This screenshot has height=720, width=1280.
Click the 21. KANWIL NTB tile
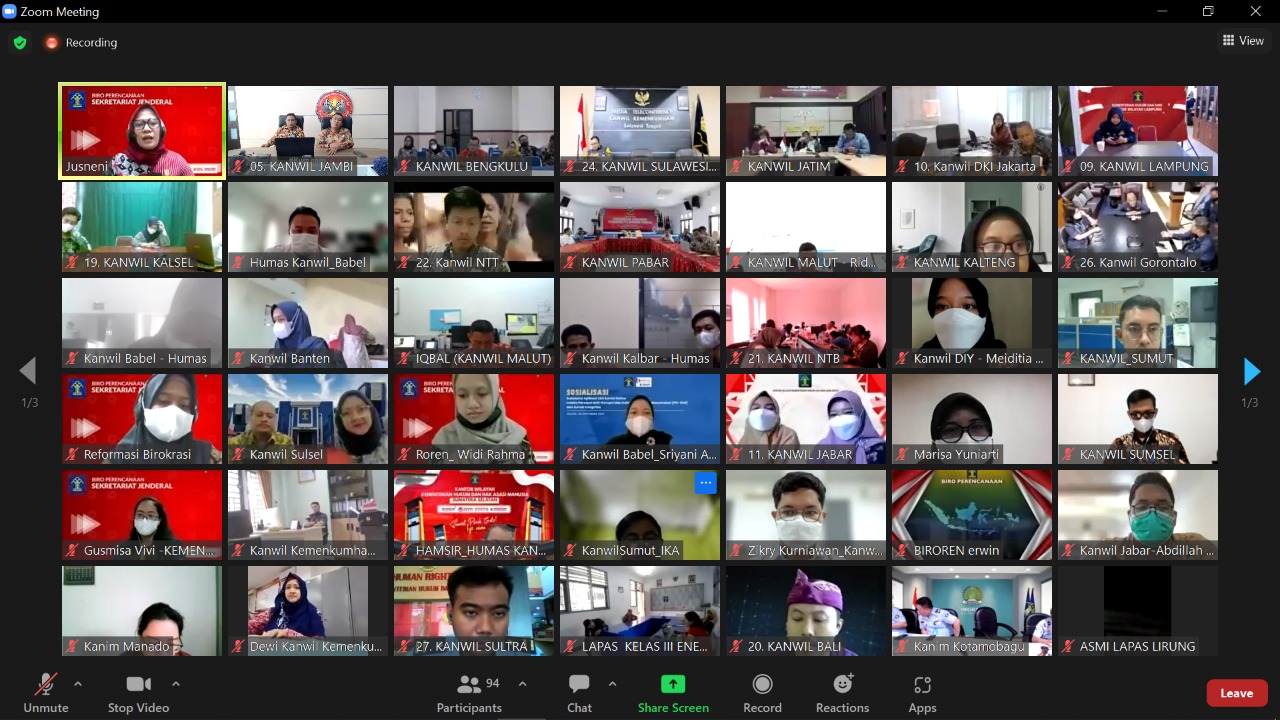806,323
